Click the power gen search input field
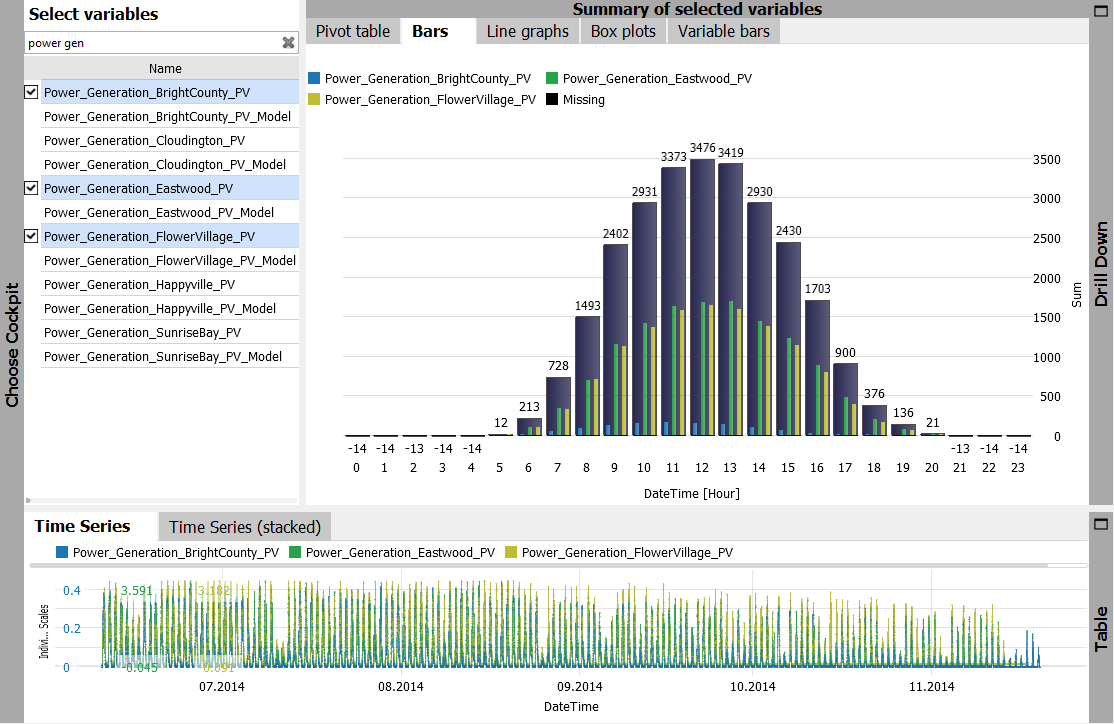 pyautogui.click(x=150, y=43)
